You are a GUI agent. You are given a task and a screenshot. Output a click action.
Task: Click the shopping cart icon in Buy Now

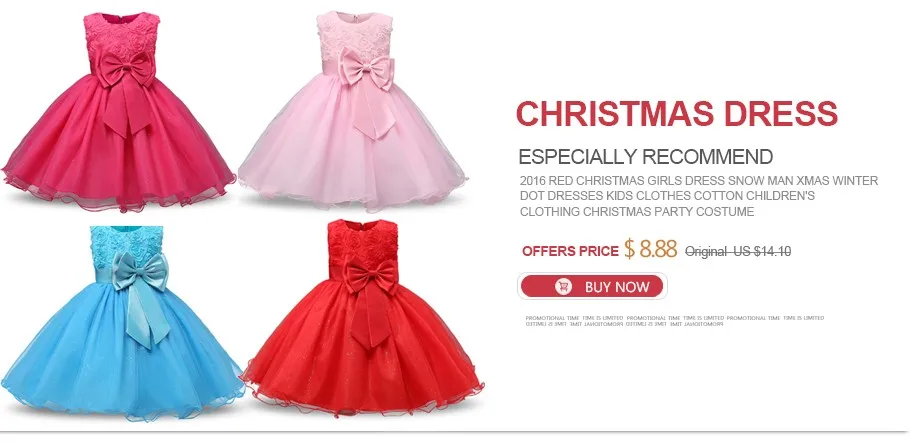(x=562, y=286)
